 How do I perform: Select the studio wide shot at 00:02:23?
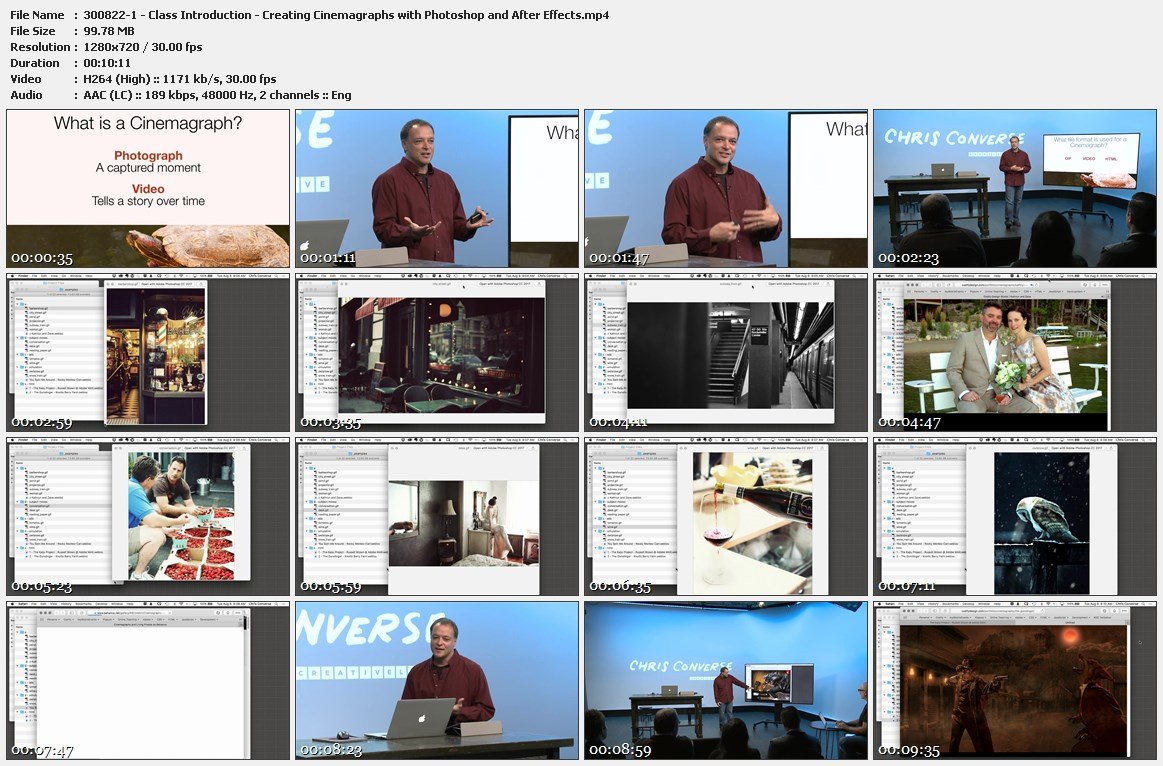(1015, 188)
